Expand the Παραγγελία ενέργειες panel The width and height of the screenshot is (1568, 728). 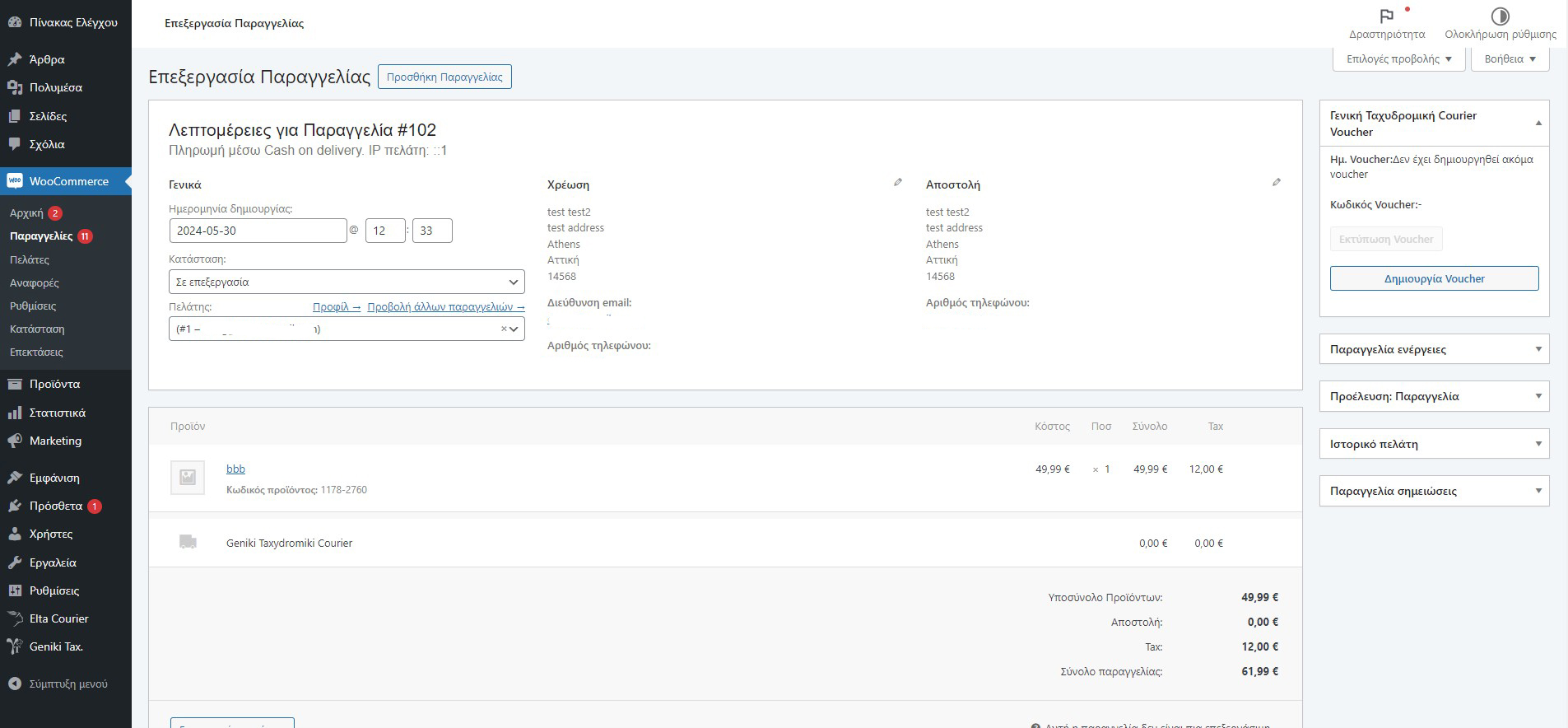pos(1538,349)
